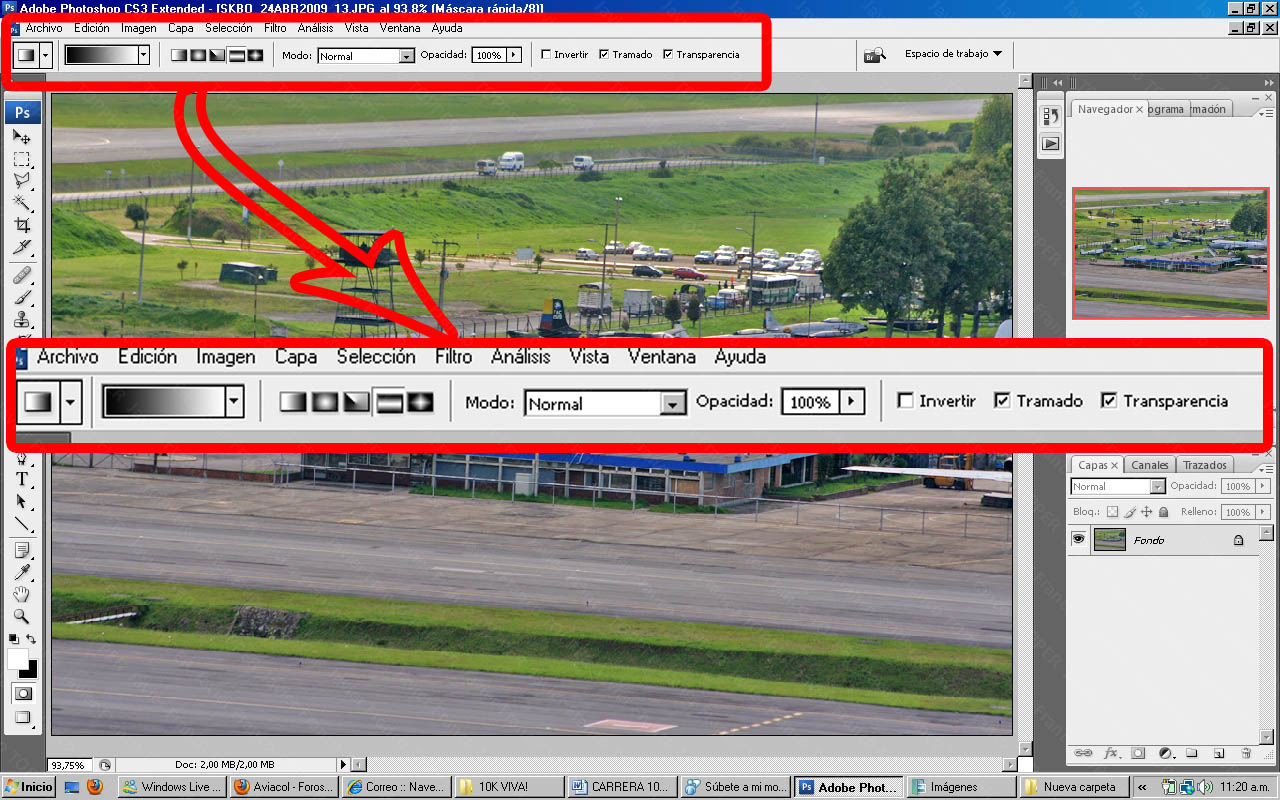Click the Navegador preview thumbnail
Image resolution: width=1280 pixels, height=800 pixels.
[1171, 253]
